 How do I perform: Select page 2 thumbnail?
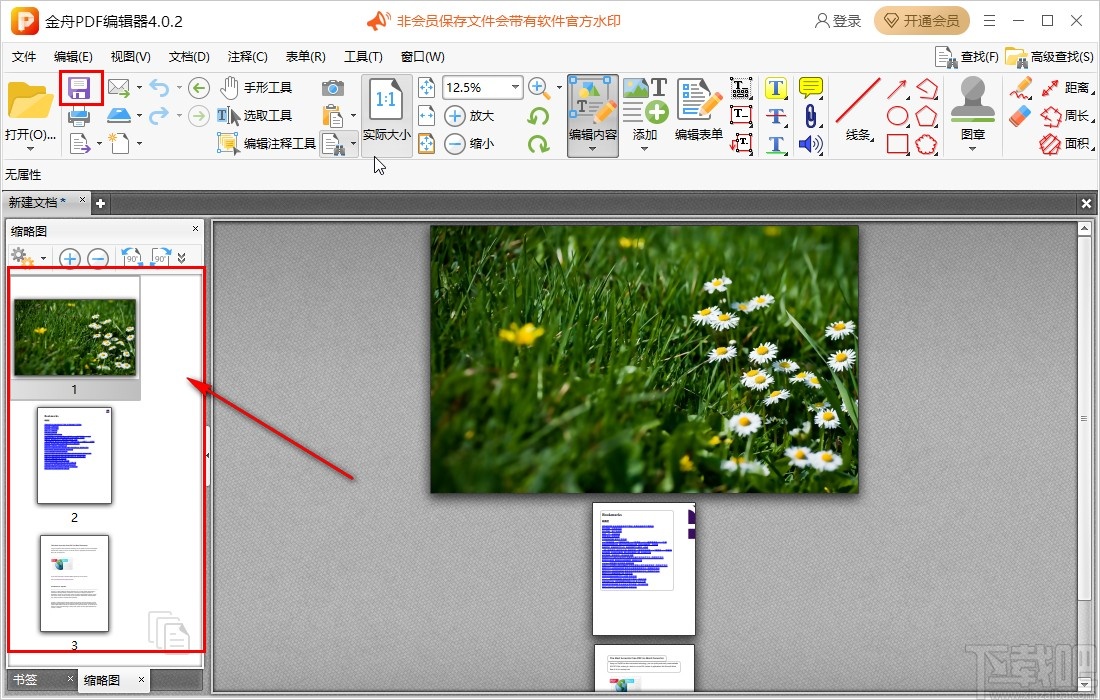pyautogui.click(x=74, y=456)
